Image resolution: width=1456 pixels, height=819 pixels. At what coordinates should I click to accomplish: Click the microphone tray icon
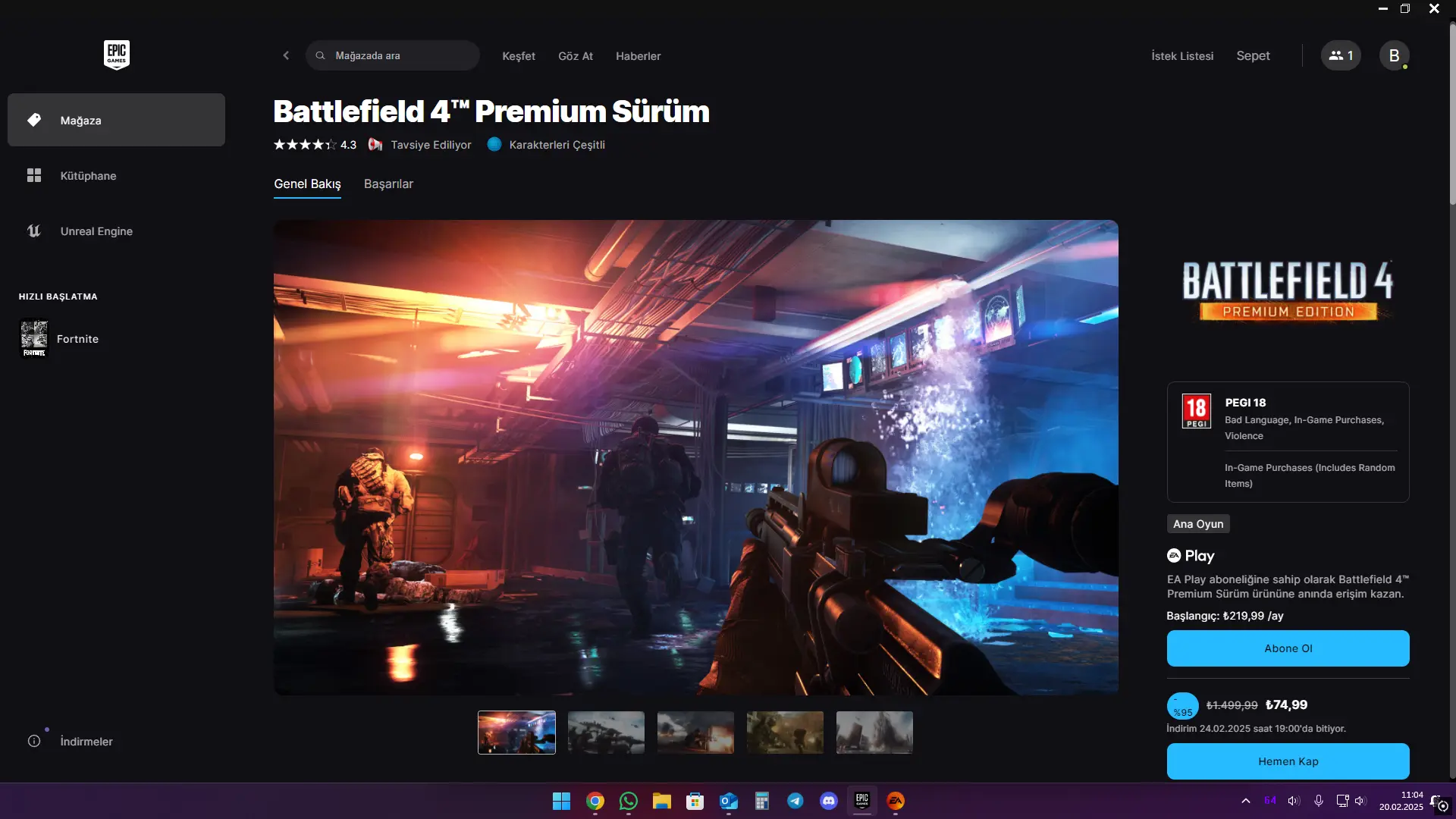point(1319,801)
